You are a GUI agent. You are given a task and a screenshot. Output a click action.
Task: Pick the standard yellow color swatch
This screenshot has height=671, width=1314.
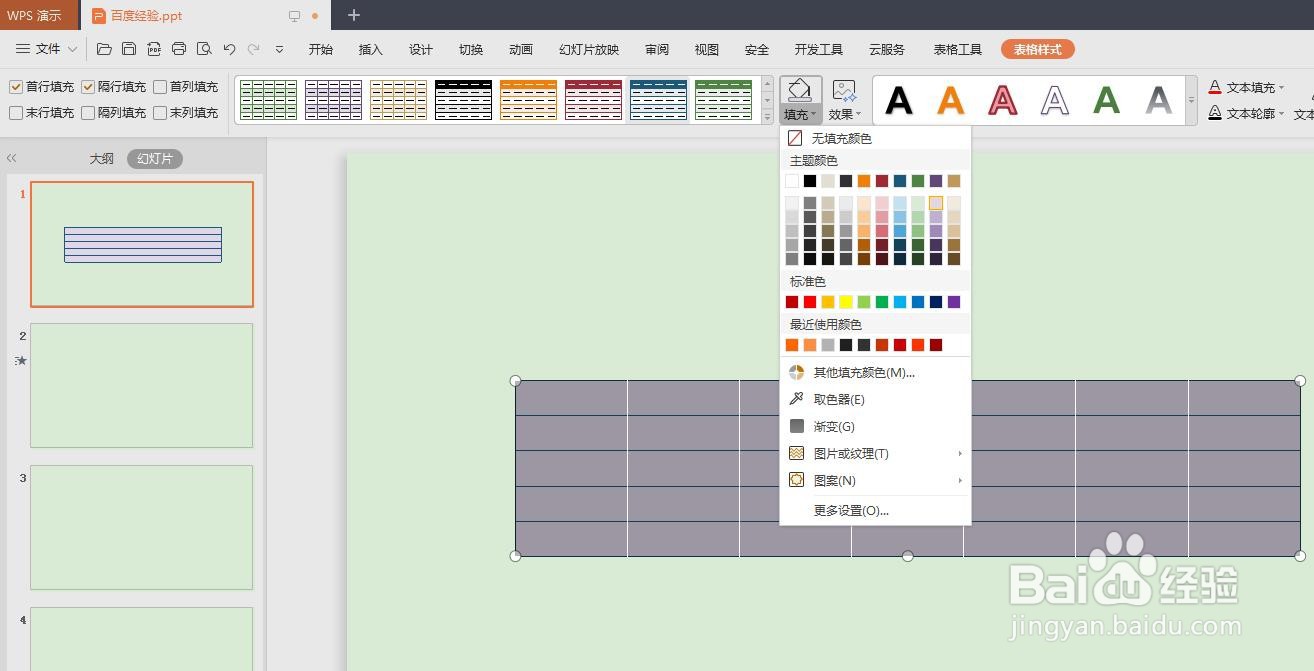coord(846,302)
